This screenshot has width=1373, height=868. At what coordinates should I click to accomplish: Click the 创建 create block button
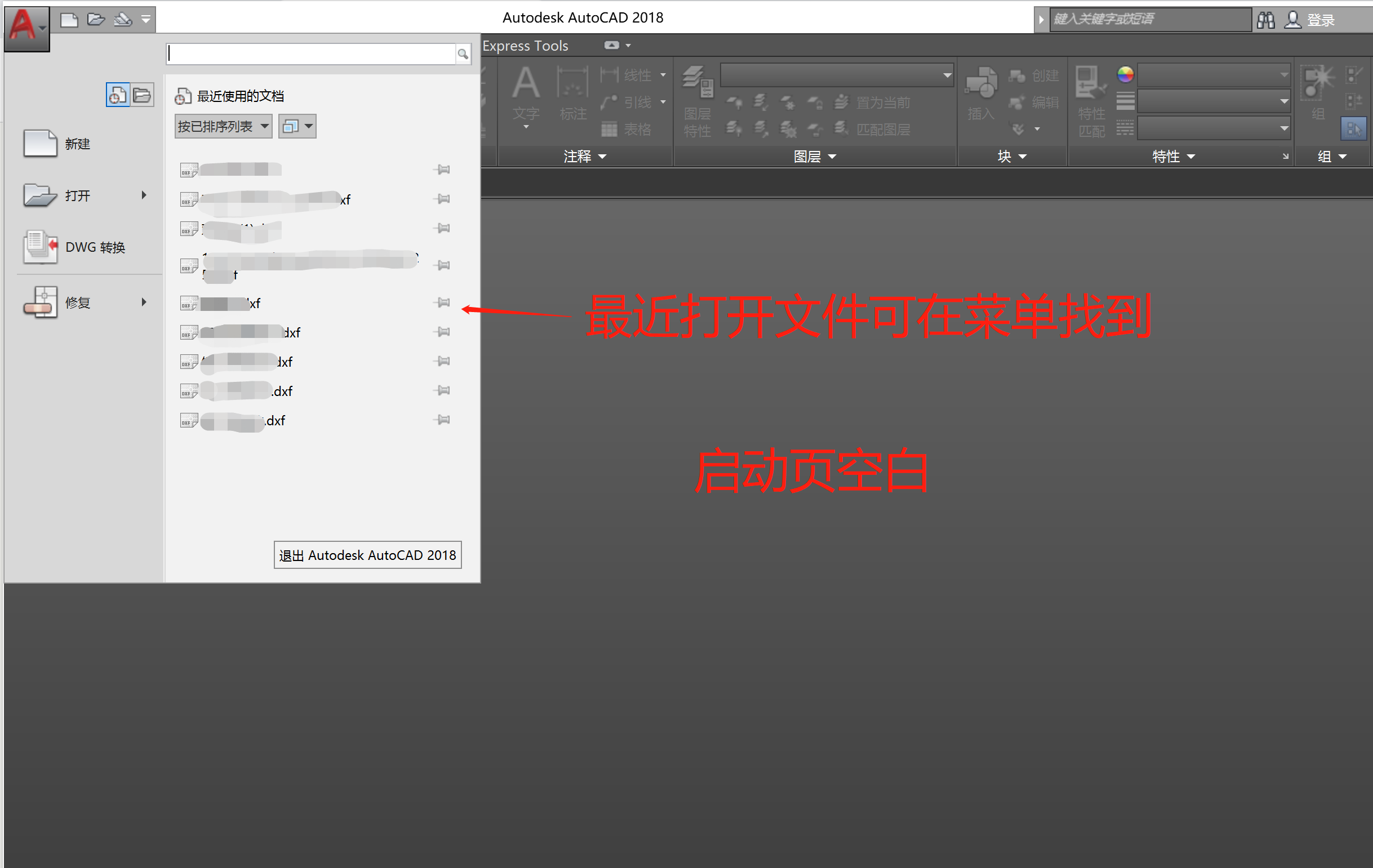coord(1034,75)
